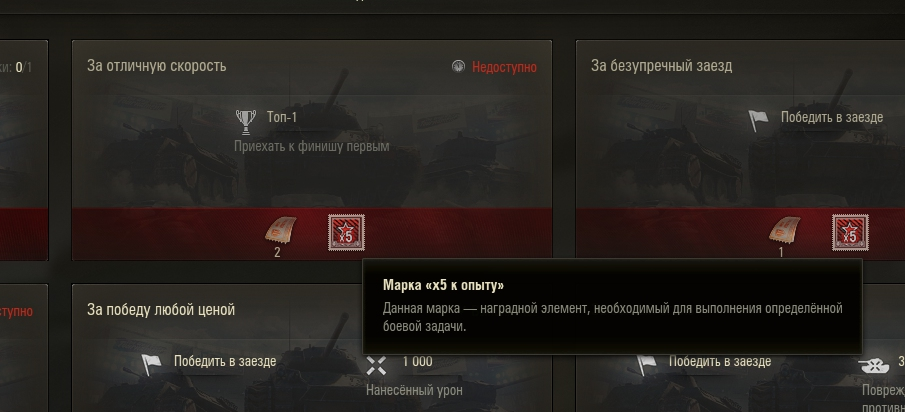Screen dimensions: 905x412
Task: Click the flag icon in За победу любой ценой
Action: (151, 365)
